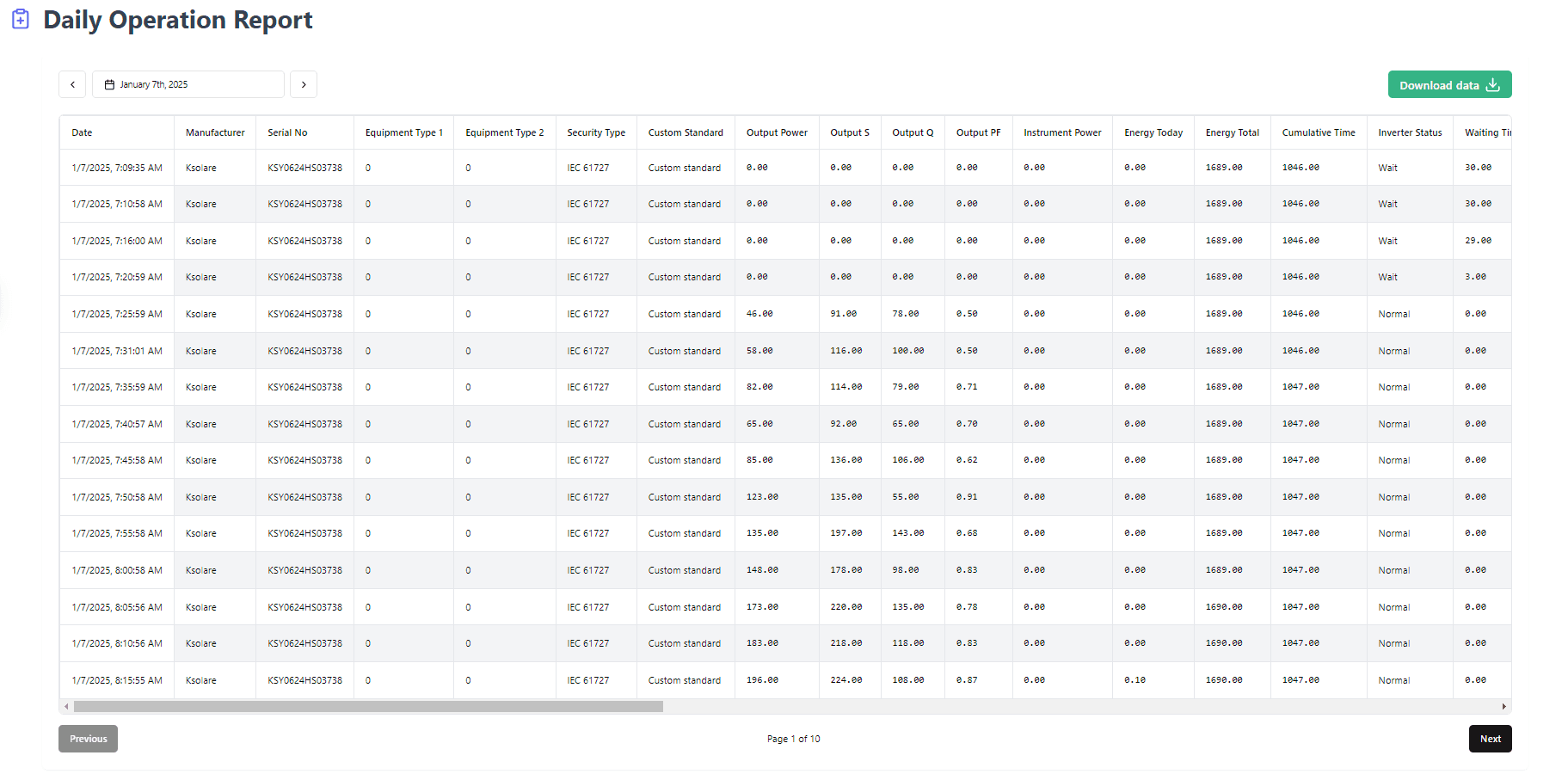This screenshot has height=780, width=1568.
Task: Go to next day with right chevron
Action: tap(304, 84)
